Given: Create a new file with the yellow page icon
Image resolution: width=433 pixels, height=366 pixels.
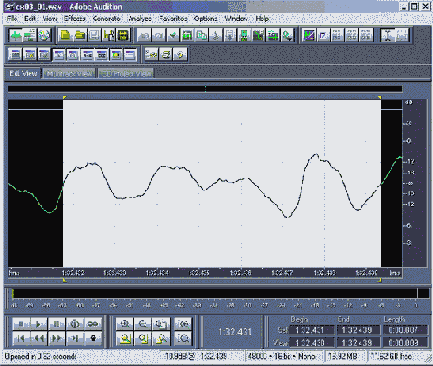Looking at the screenshot, I should pyautogui.click(x=66, y=35).
